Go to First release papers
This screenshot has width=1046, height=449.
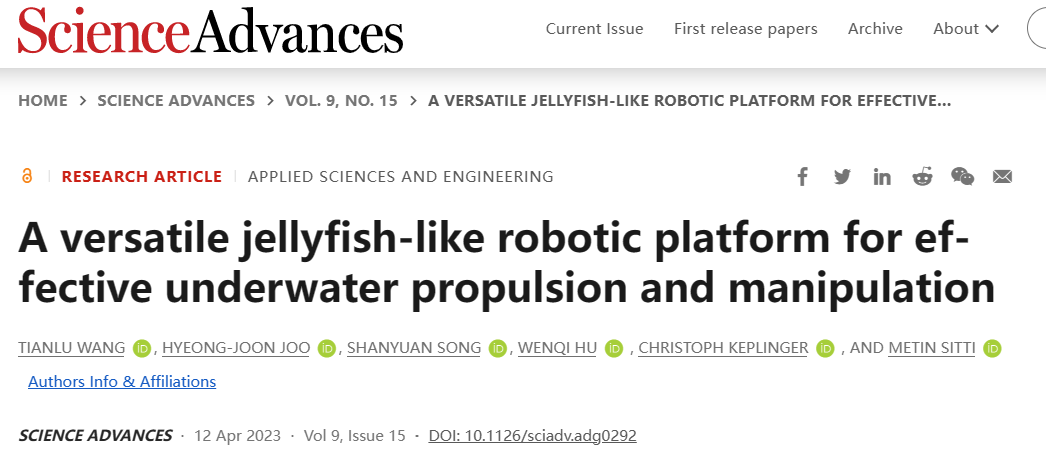pyautogui.click(x=746, y=29)
